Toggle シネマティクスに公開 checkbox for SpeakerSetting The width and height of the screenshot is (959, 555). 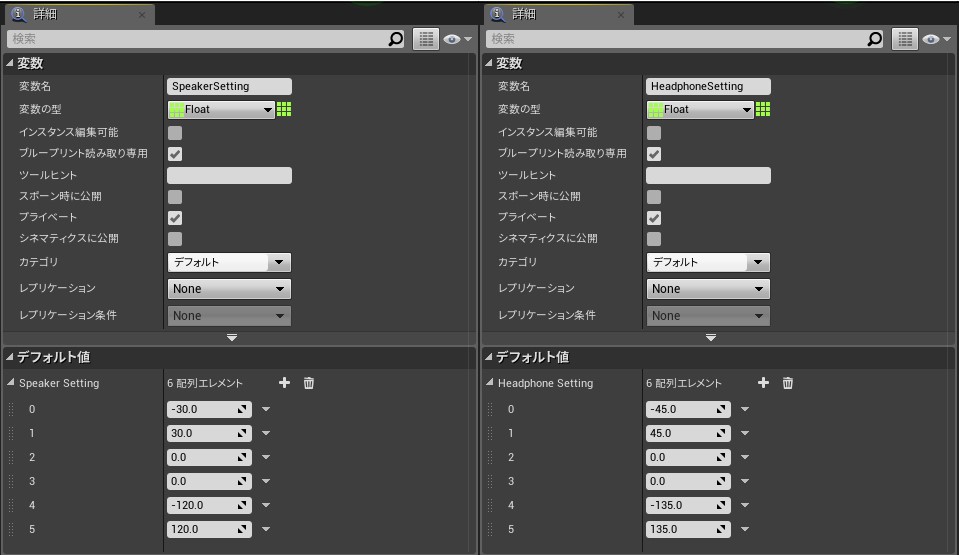coord(175,239)
